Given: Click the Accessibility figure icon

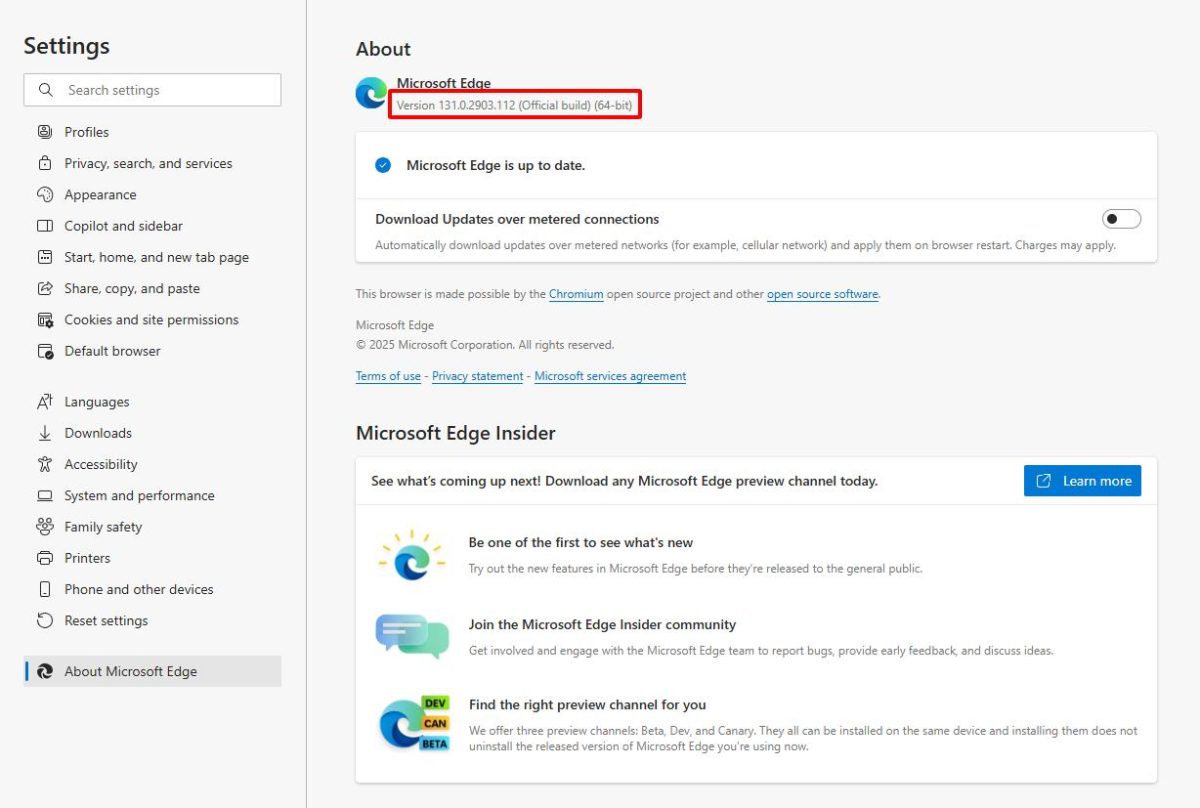Looking at the screenshot, I should [x=44, y=464].
